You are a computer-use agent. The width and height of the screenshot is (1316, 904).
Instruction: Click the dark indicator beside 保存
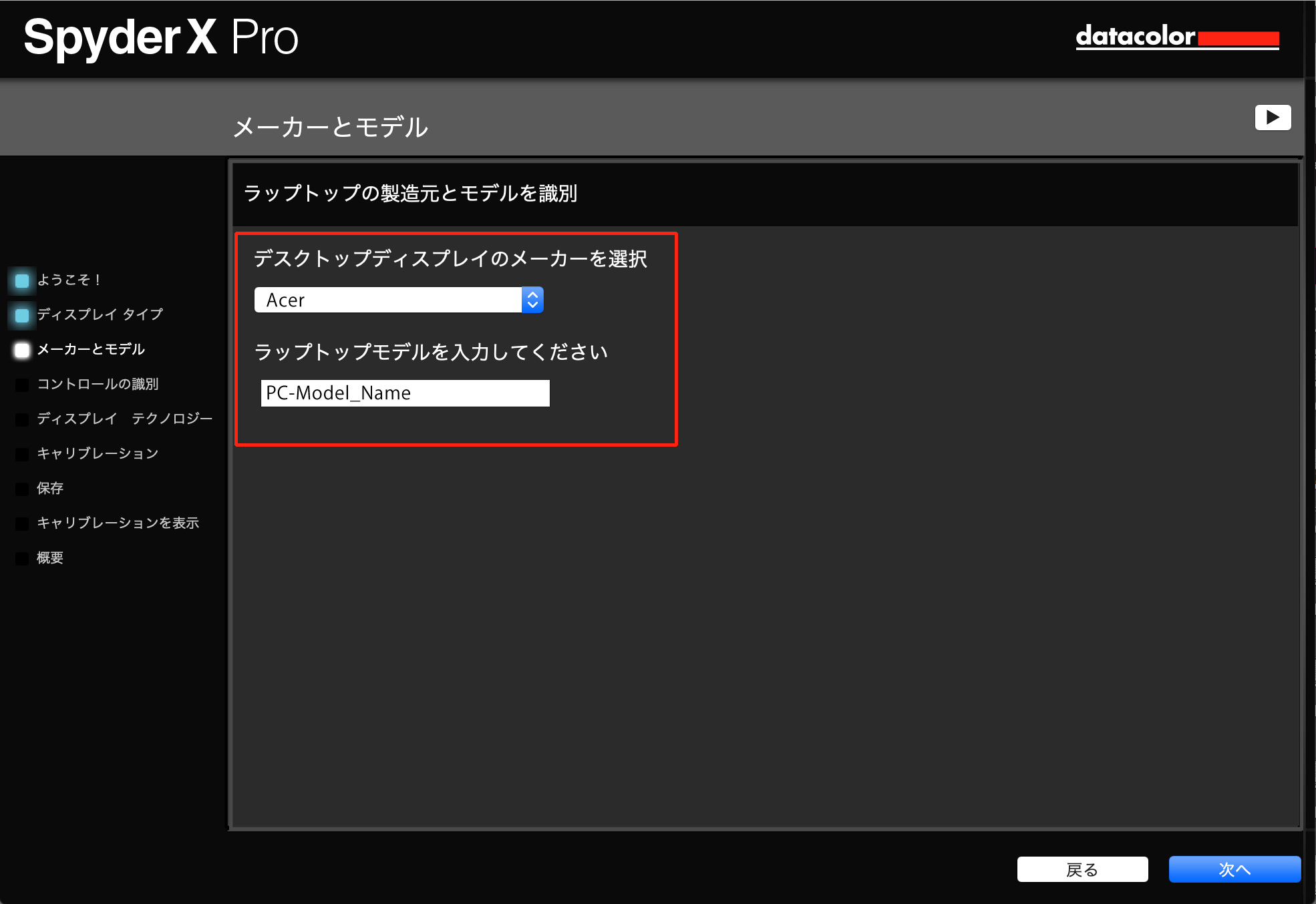coord(22,489)
